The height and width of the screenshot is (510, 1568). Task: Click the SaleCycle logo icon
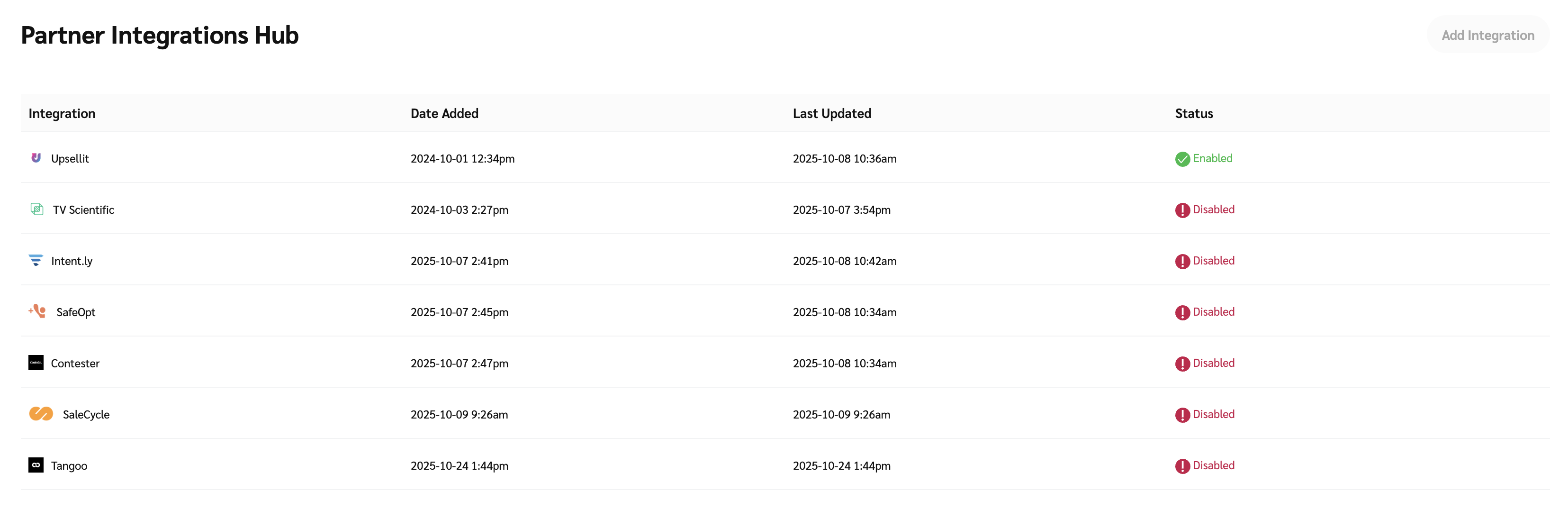41,414
